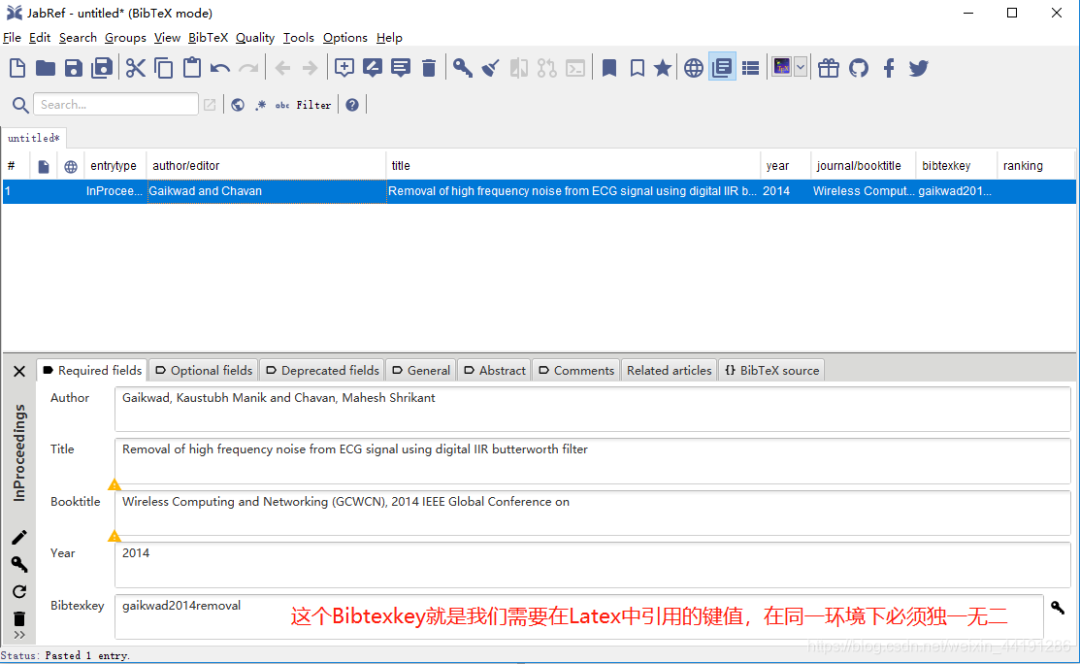Close the entry editor with X
The width and height of the screenshot is (1080, 664).
[19, 371]
